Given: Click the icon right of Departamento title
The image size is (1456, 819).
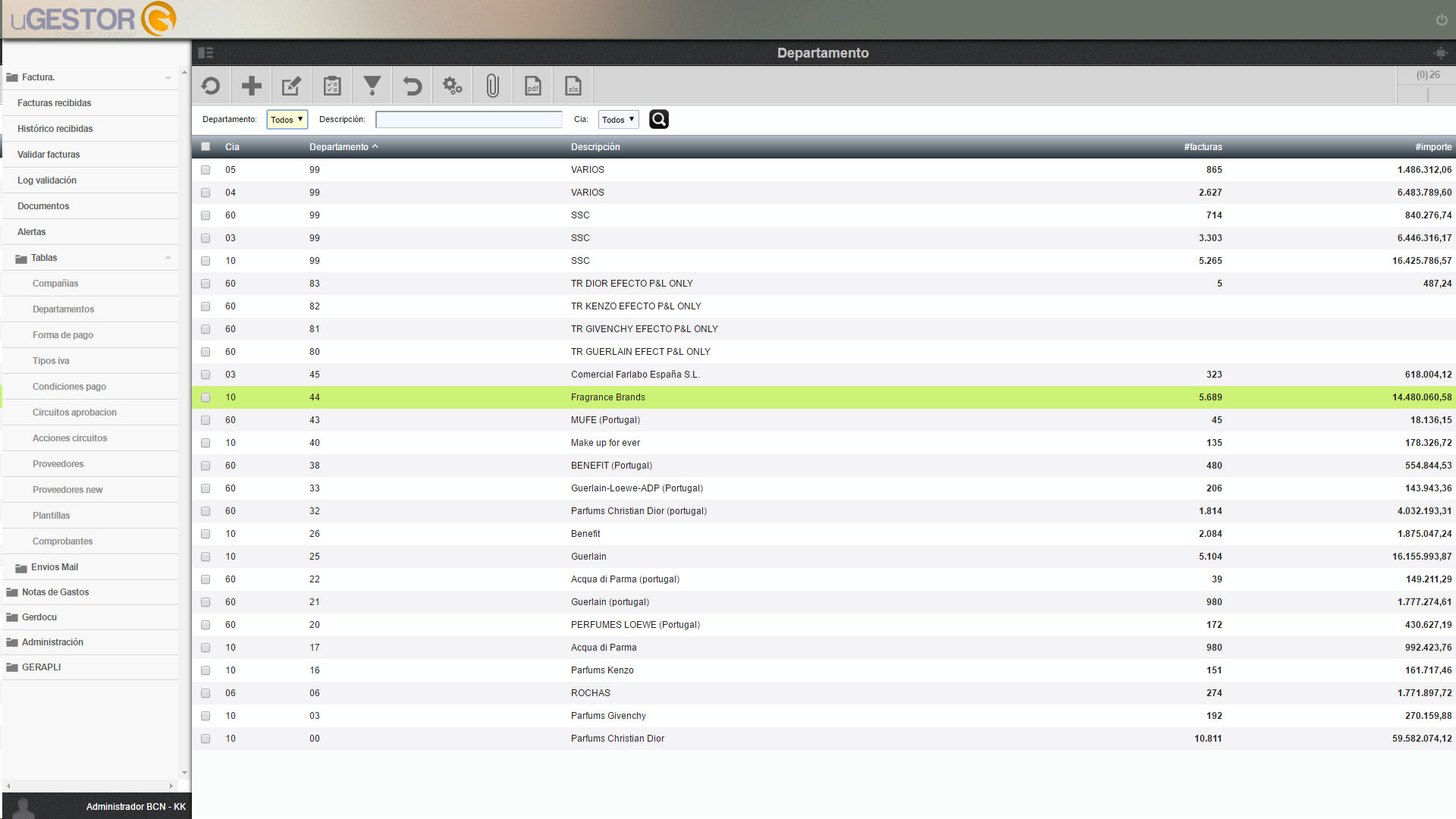Looking at the screenshot, I should tap(1440, 53).
